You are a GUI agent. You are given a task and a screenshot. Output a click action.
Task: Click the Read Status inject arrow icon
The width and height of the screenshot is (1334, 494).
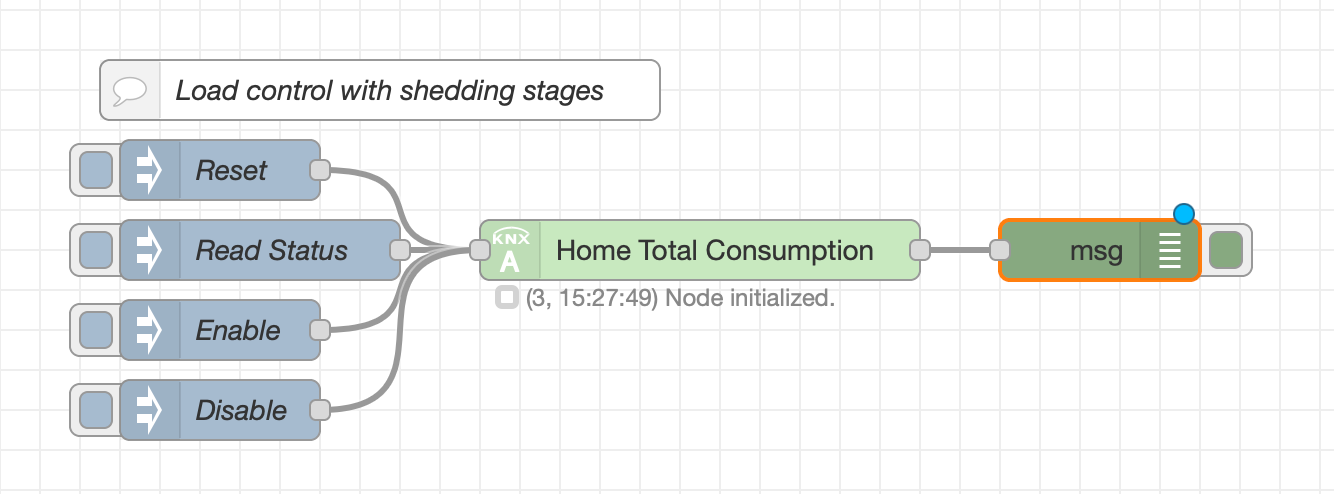pos(150,250)
